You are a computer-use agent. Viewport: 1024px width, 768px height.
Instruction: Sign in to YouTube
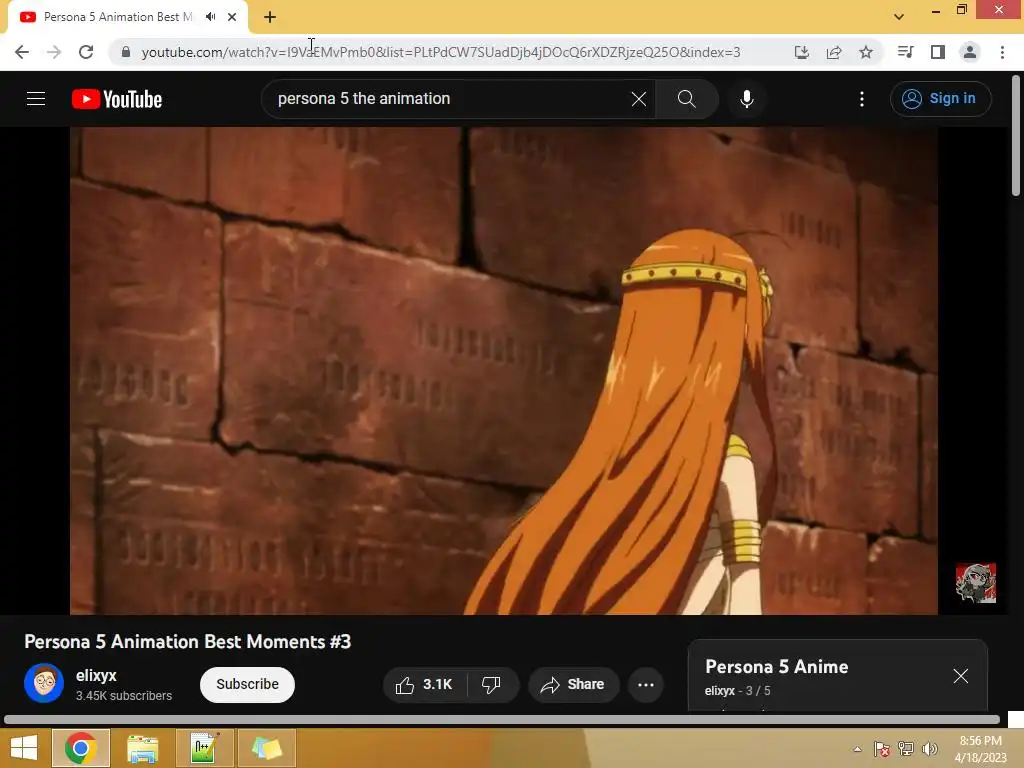click(x=940, y=99)
